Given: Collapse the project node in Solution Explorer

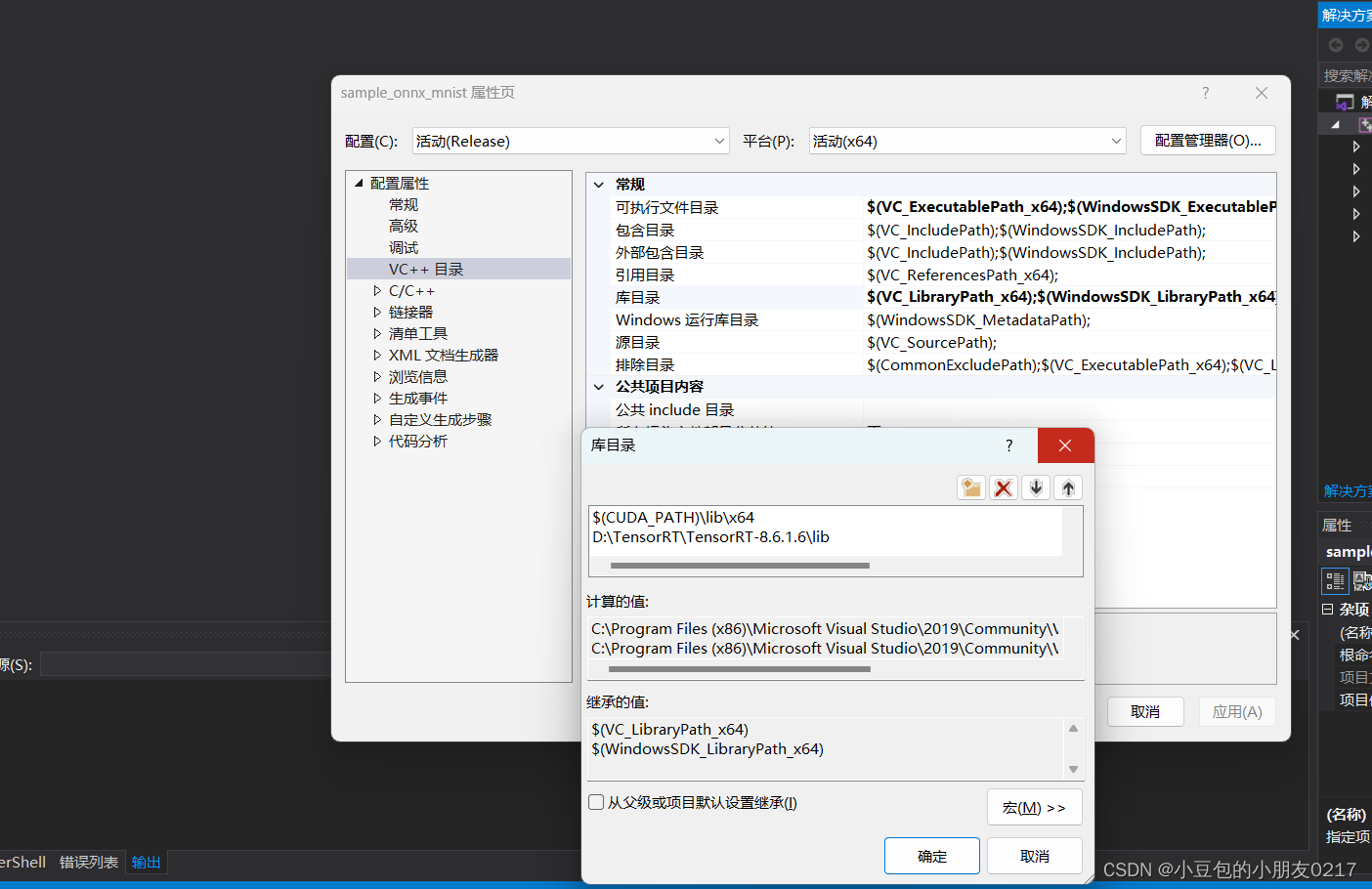Looking at the screenshot, I should [x=1336, y=124].
